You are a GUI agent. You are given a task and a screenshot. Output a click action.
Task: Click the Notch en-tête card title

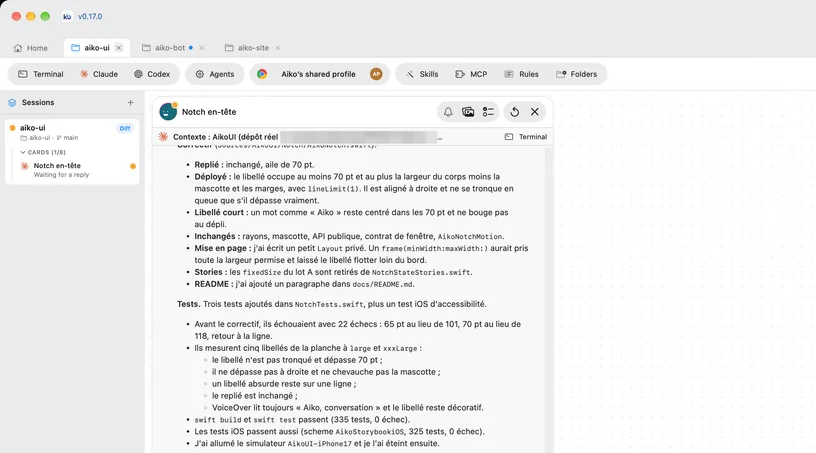coord(209,112)
